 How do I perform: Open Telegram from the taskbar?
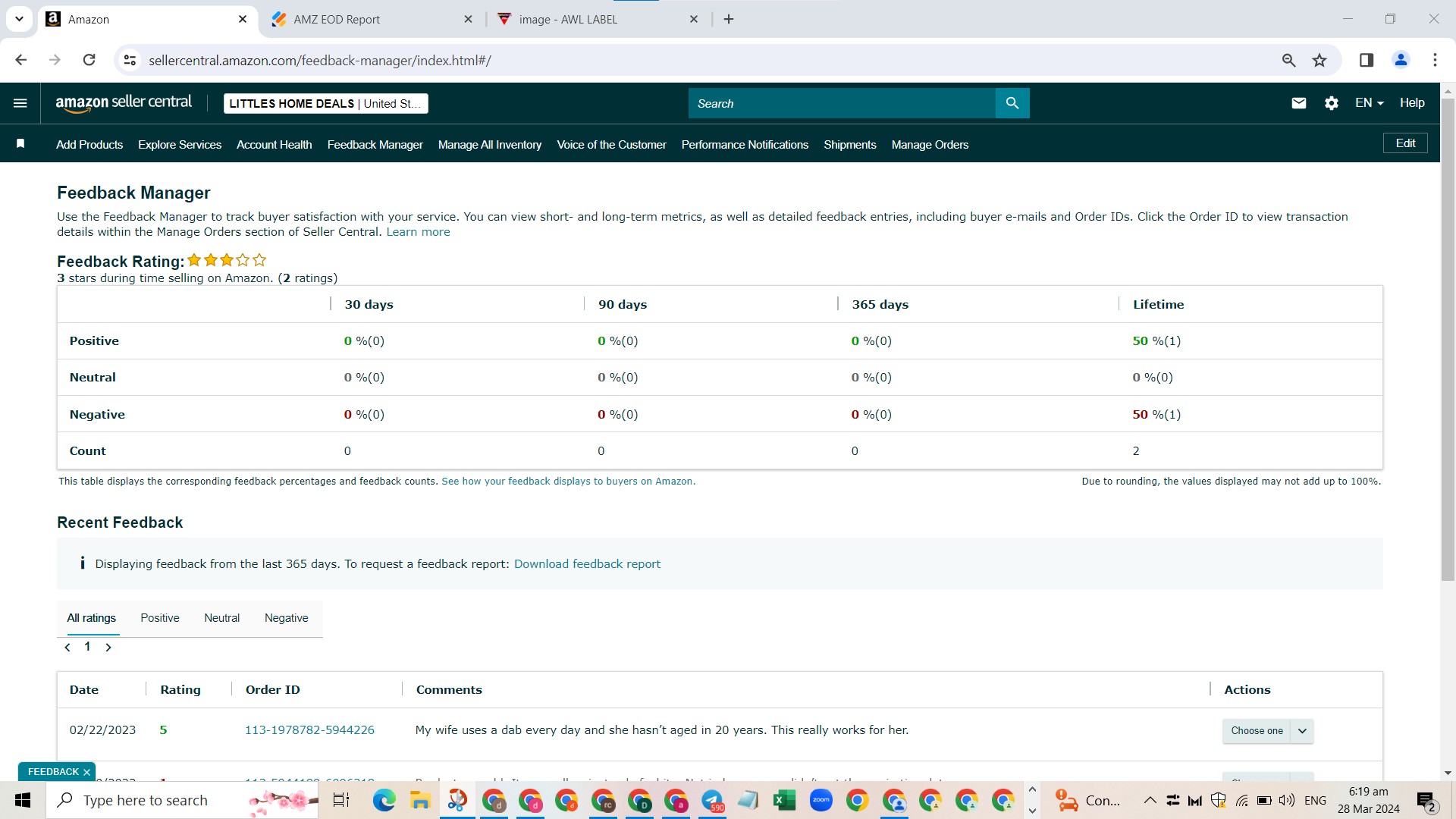click(713, 800)
